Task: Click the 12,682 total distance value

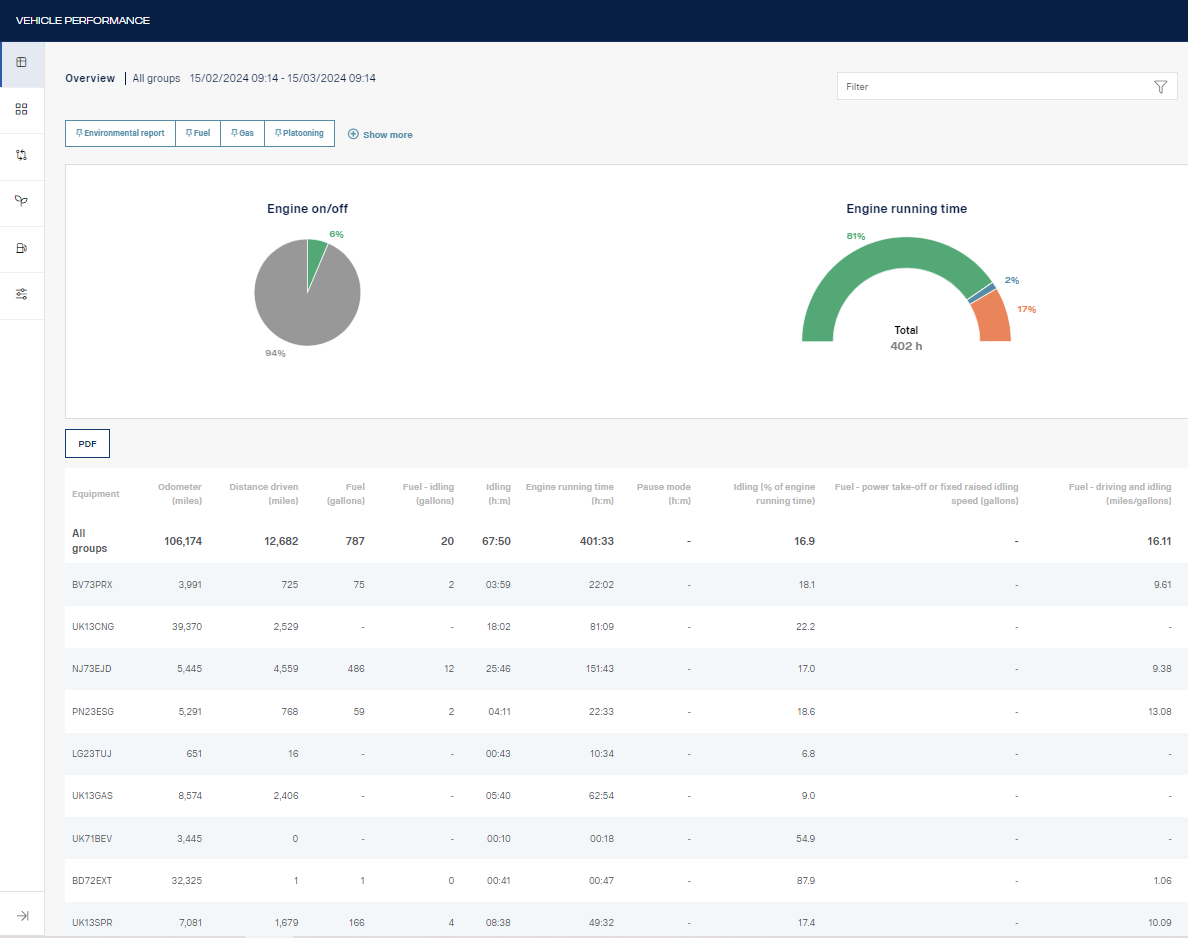Action: tap(281, 541)
